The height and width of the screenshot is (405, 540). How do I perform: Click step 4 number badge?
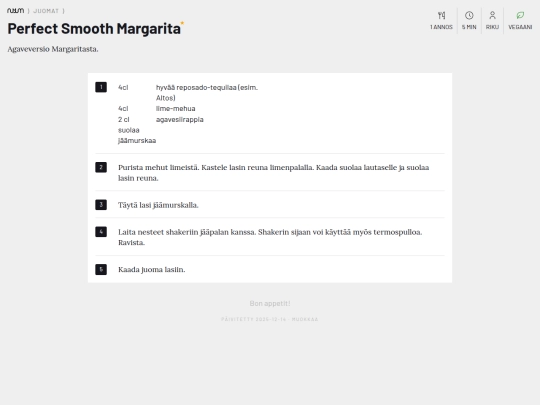point(101,232)
